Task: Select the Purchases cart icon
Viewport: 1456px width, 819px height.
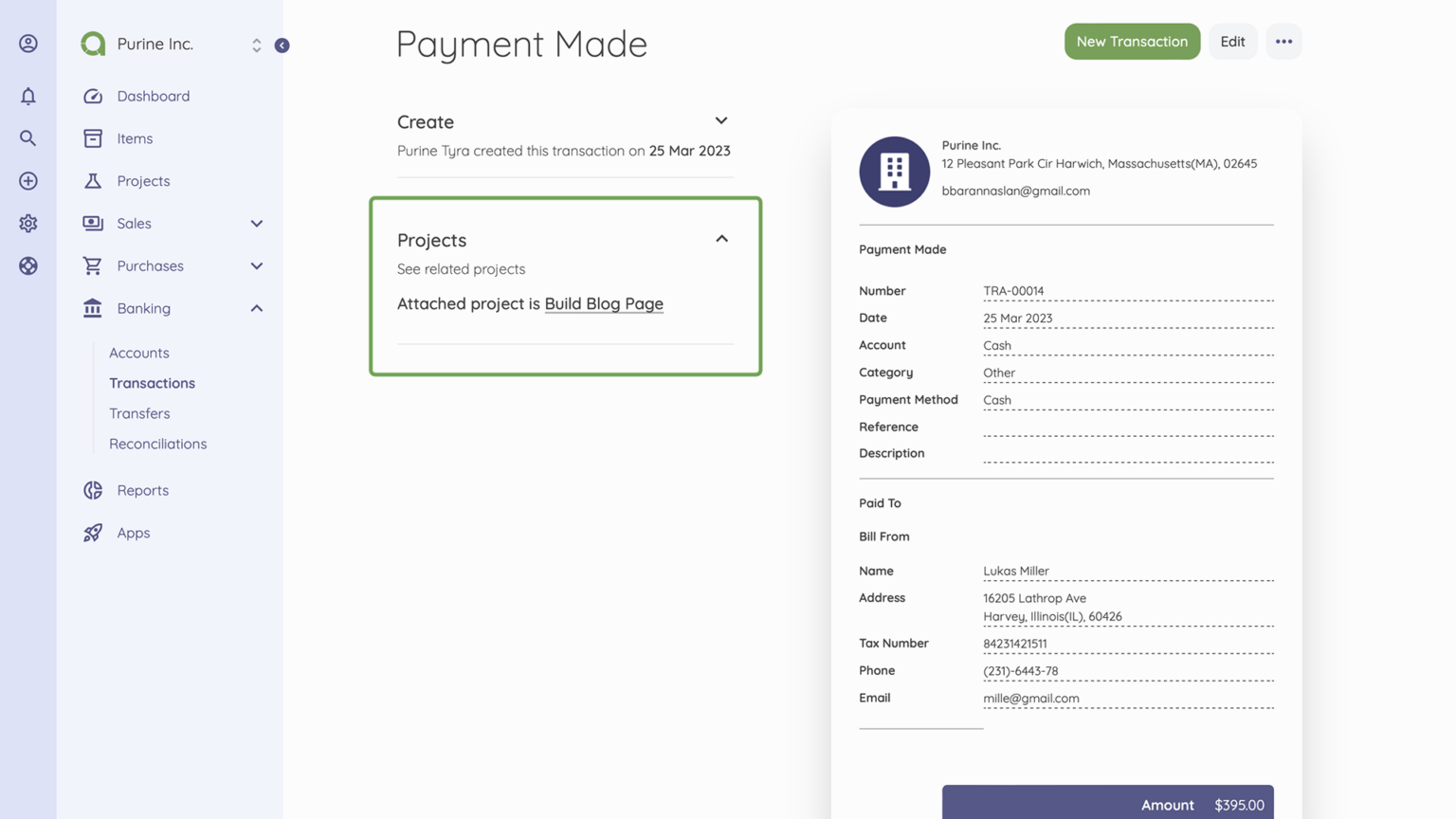Action: [x=92, y=265]
